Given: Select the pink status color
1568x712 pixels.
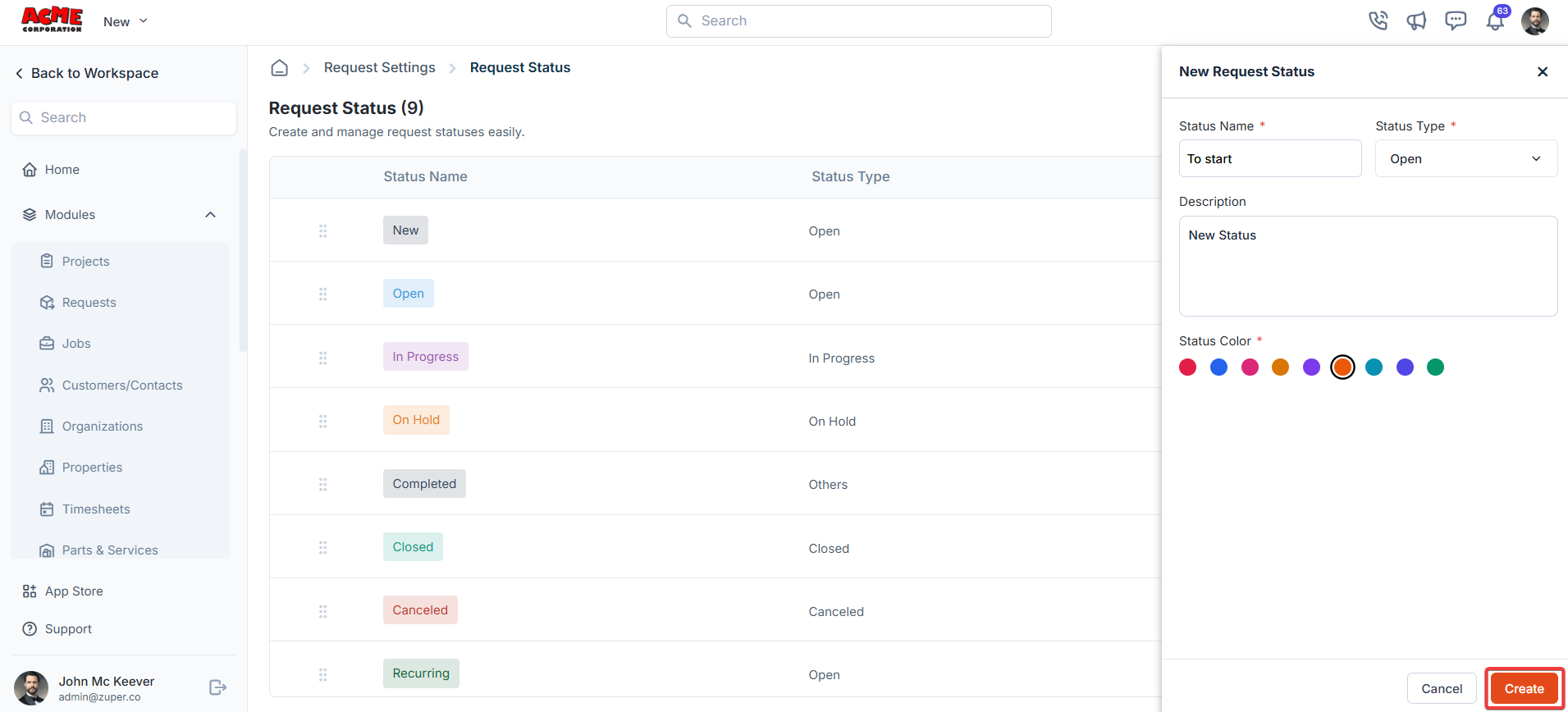Looking at the screenshot, I should tap(1250, 367).
